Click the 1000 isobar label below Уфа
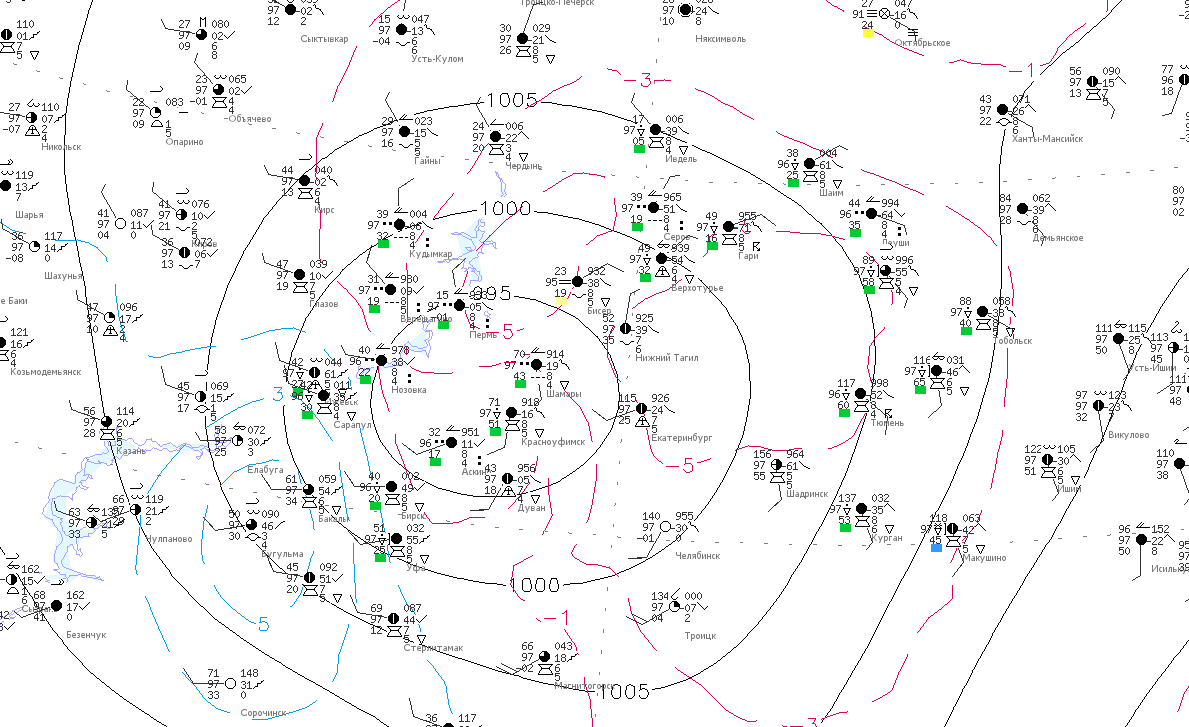1189x727 pixels. (x=535, y=584)
